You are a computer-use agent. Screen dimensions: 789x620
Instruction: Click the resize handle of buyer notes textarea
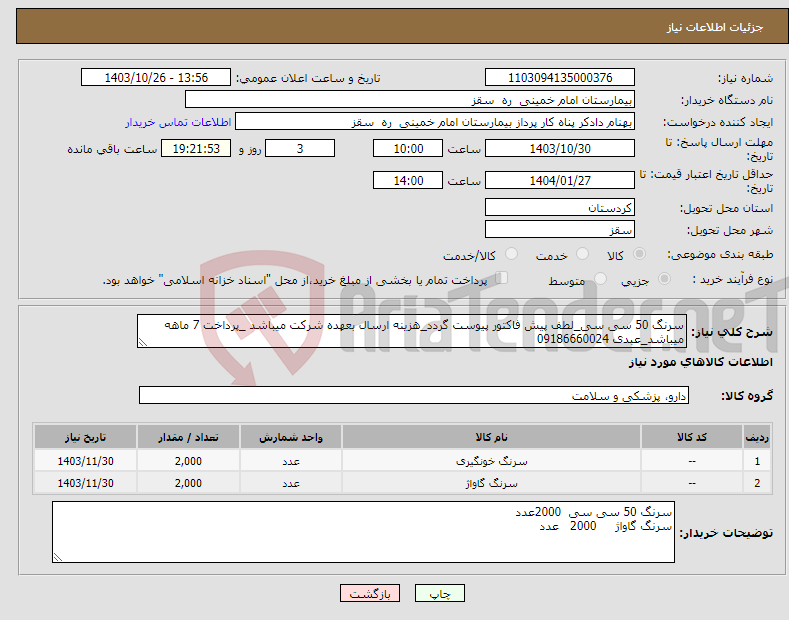(x=58, y=557)
